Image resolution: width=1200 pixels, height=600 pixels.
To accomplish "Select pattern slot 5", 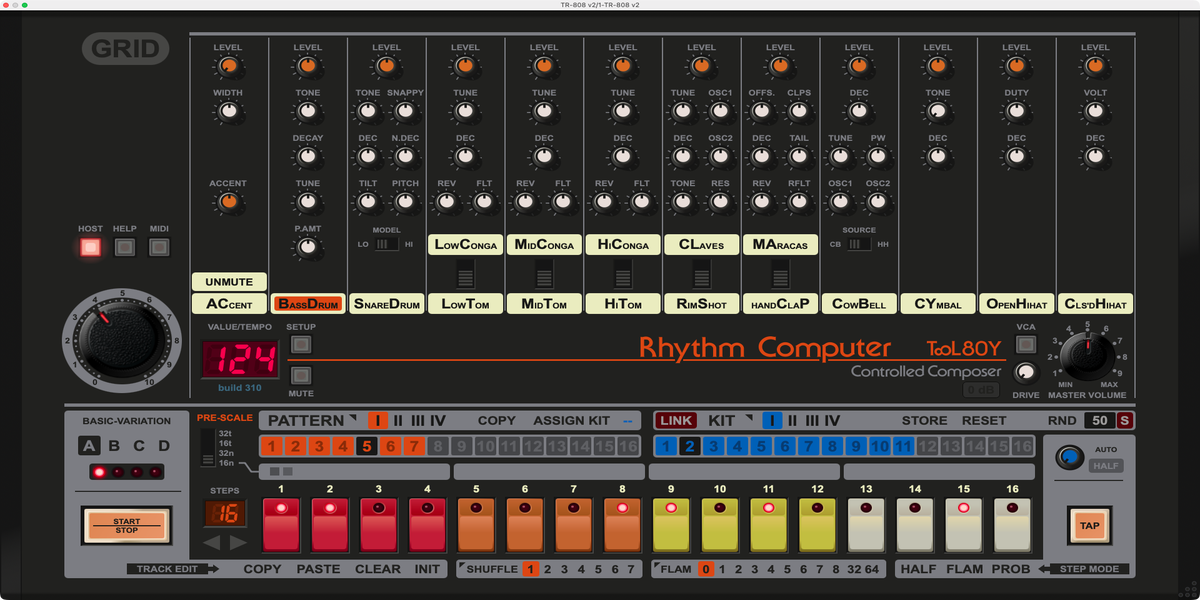I will click(367, 446).
